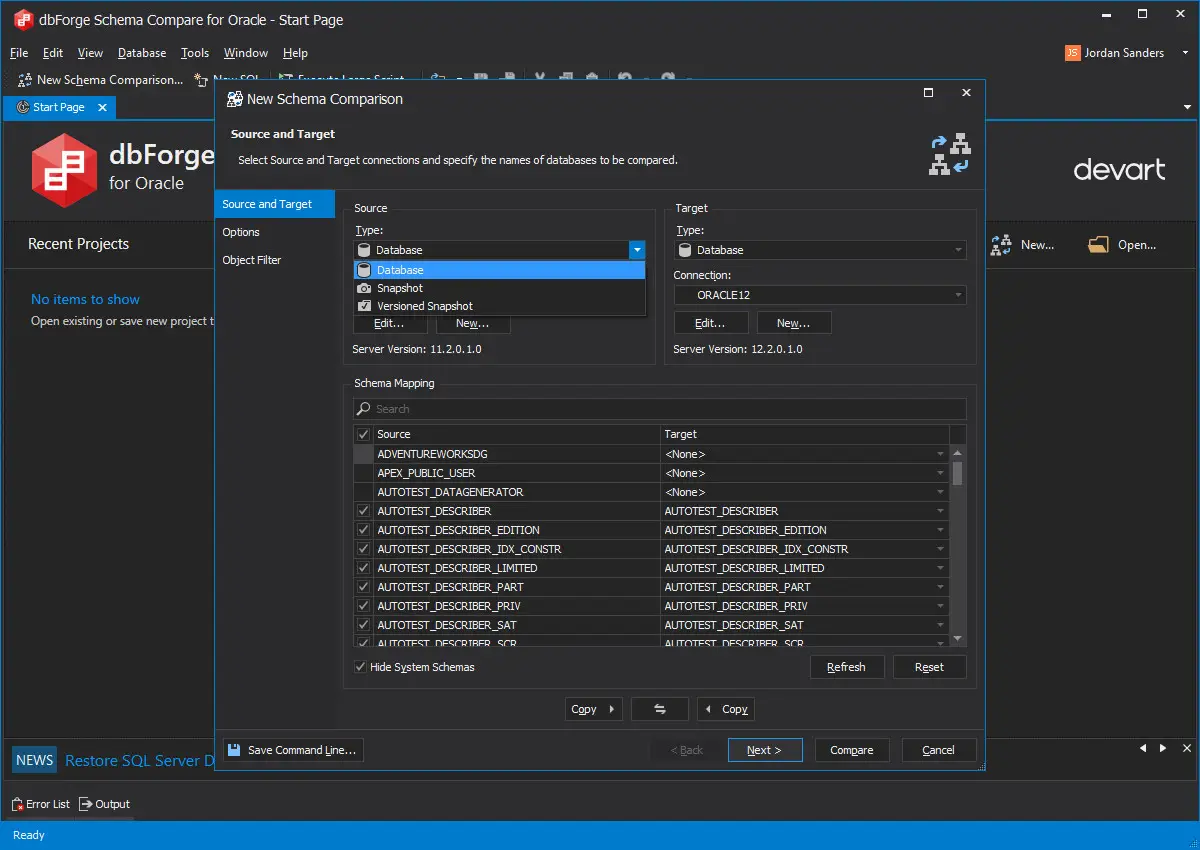Expand target dropdown for ADVENTUREWORKSDG row
The image size is (1200, 850).
point(940,454)
